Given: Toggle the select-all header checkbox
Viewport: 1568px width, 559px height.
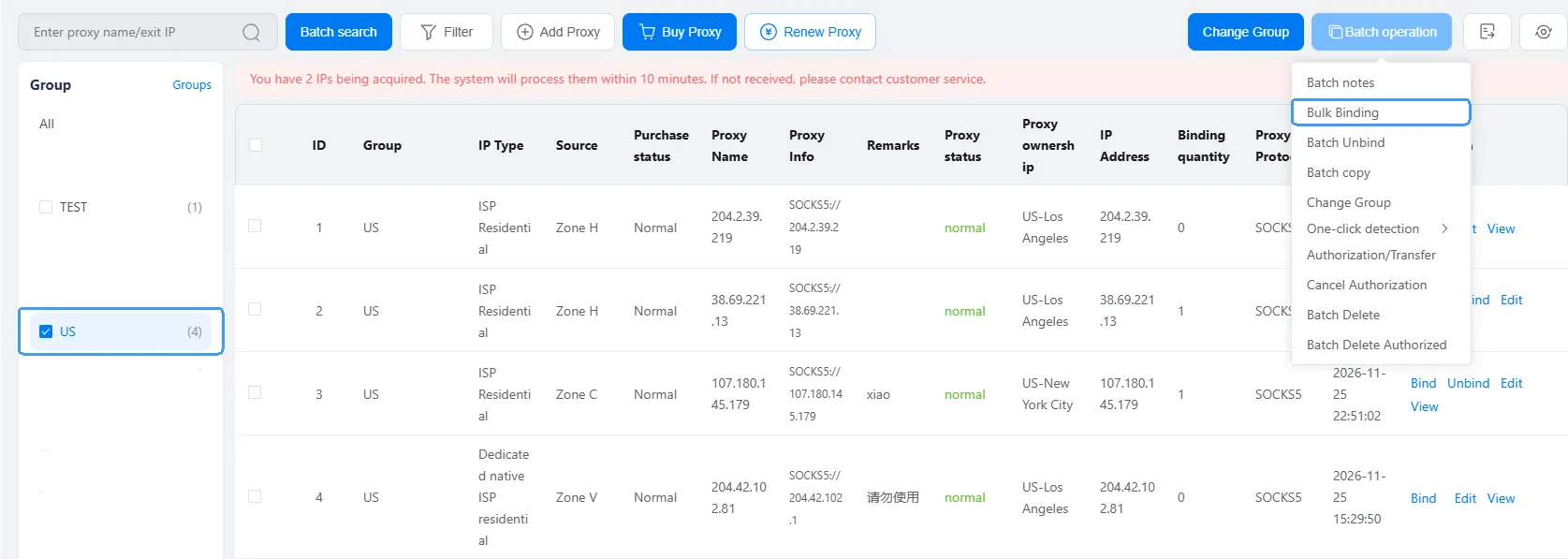Looking at the screenshot, I should tap(256, 145).
